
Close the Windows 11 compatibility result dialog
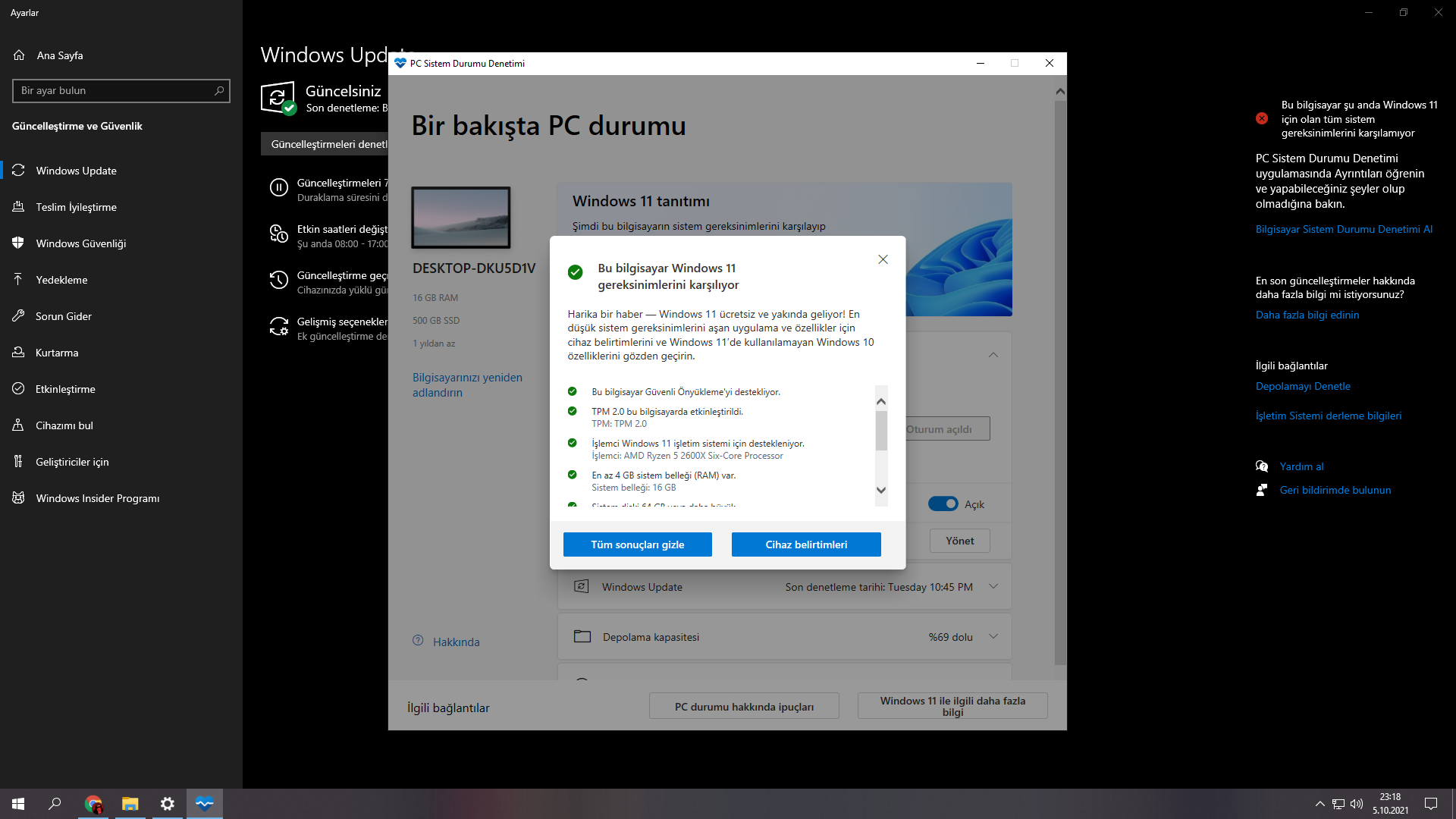coord(883,259)
